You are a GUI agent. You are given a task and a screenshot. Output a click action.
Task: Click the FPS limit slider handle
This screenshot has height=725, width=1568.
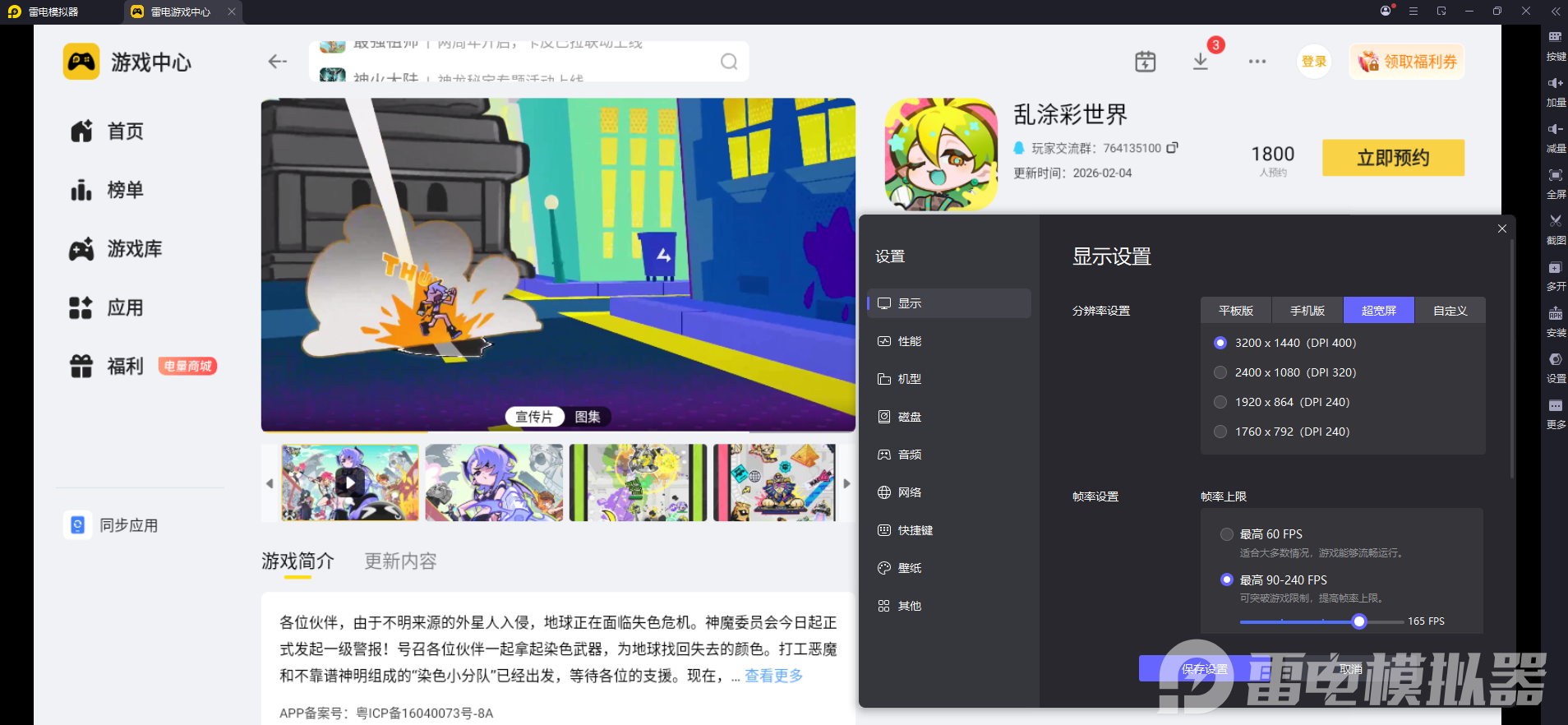click(1359, 621)
